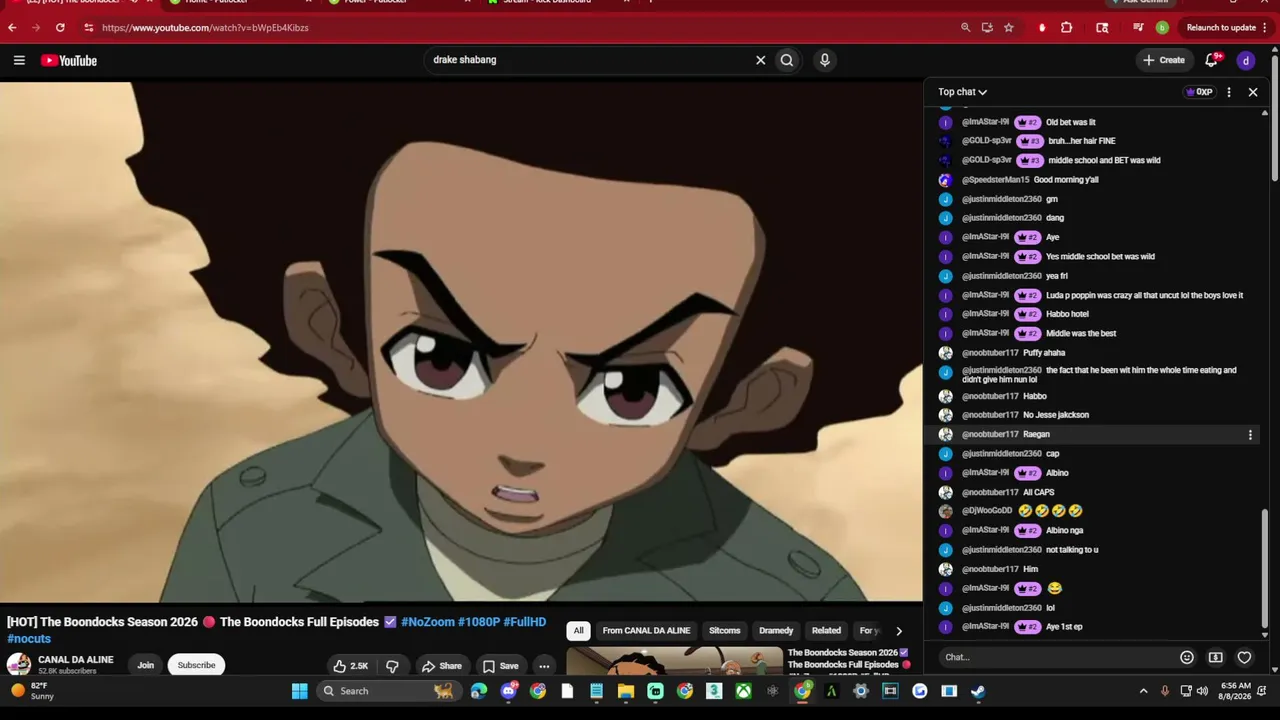Open the recommended Boondocks video thumbnail
The width and height of the screenshot is (1280, 720).
[x=675, y=661]
